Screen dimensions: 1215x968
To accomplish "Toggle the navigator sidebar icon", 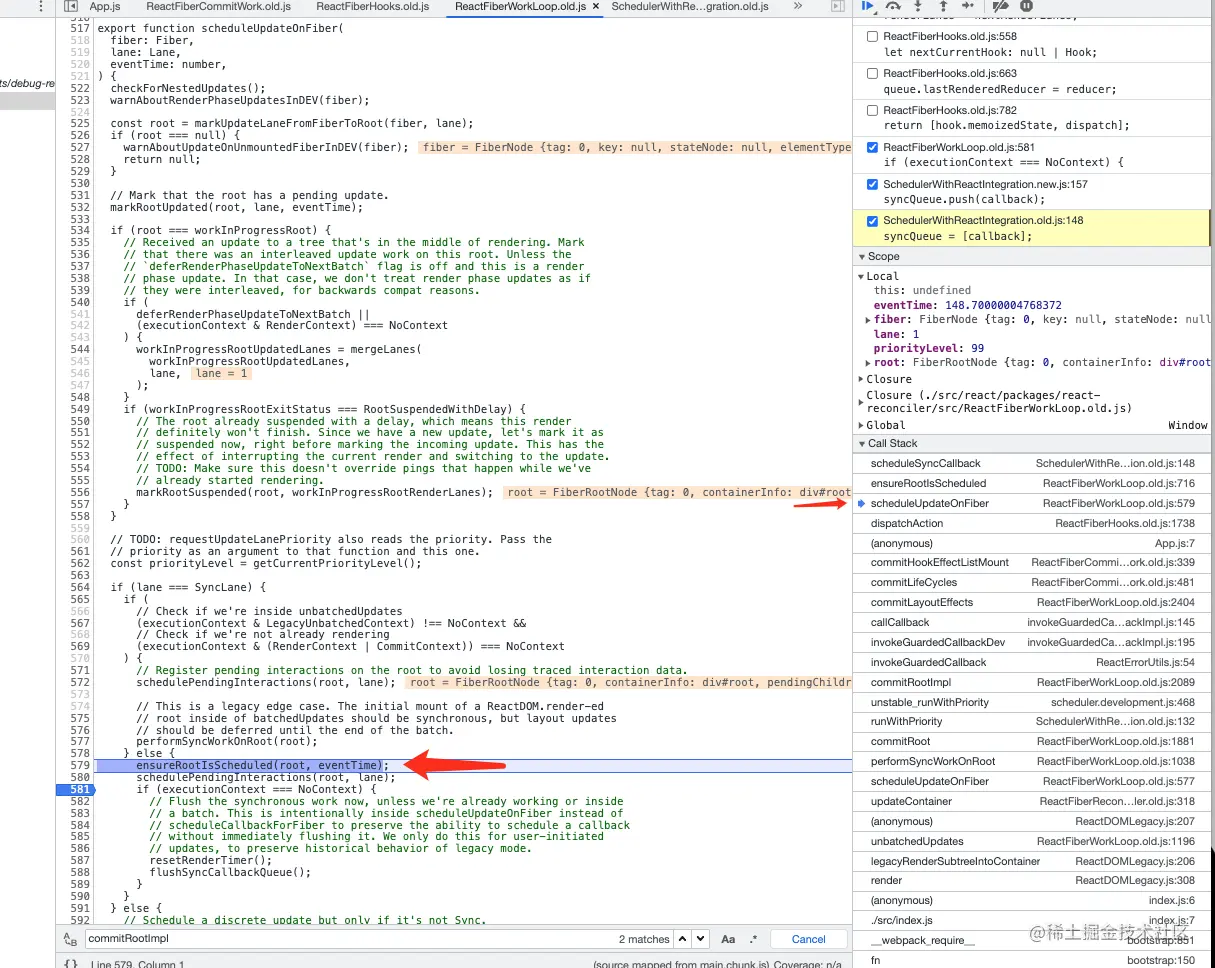I will pos(70,6).
